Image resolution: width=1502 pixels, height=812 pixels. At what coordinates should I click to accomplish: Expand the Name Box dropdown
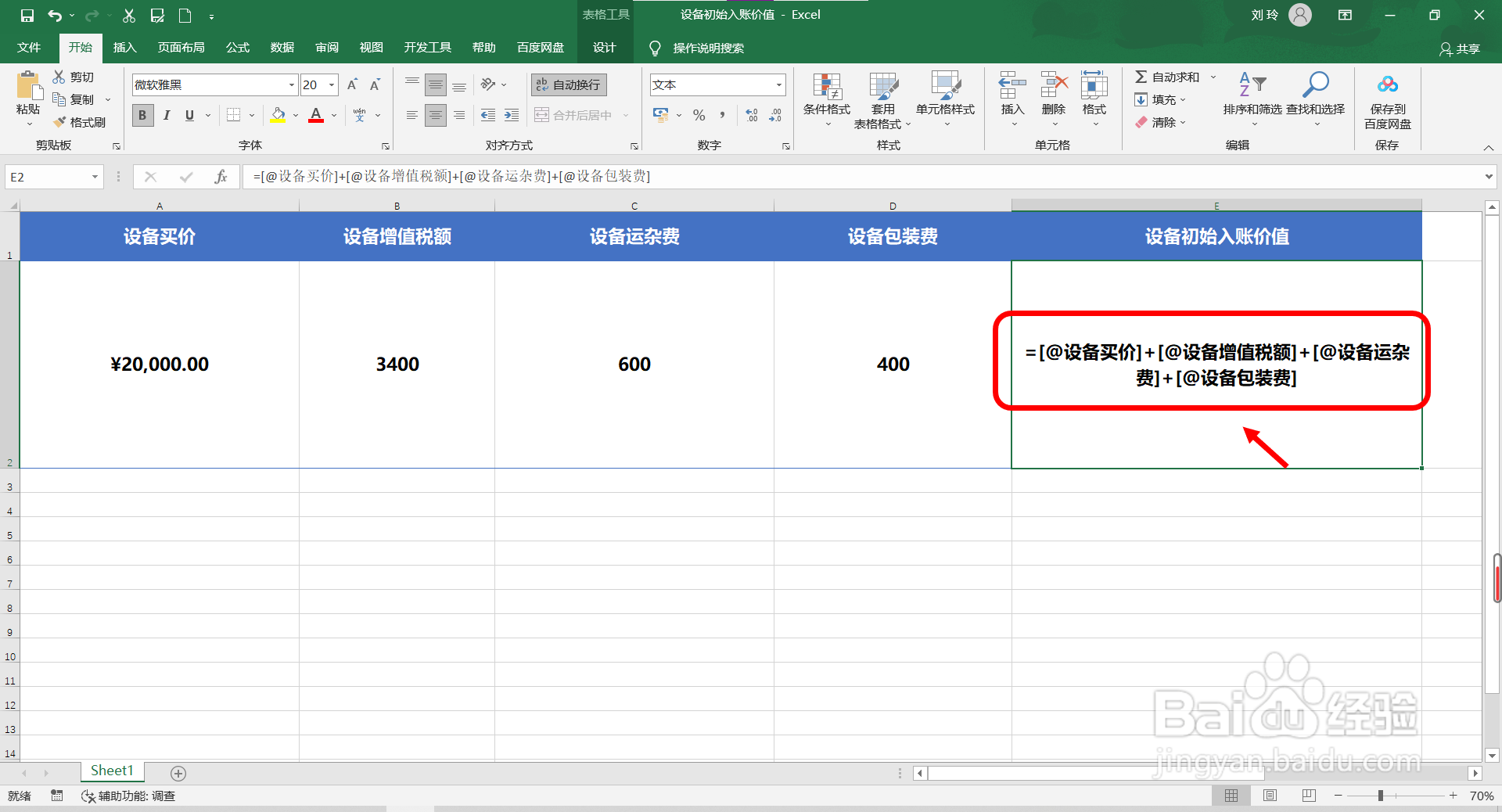coord(95,177)
